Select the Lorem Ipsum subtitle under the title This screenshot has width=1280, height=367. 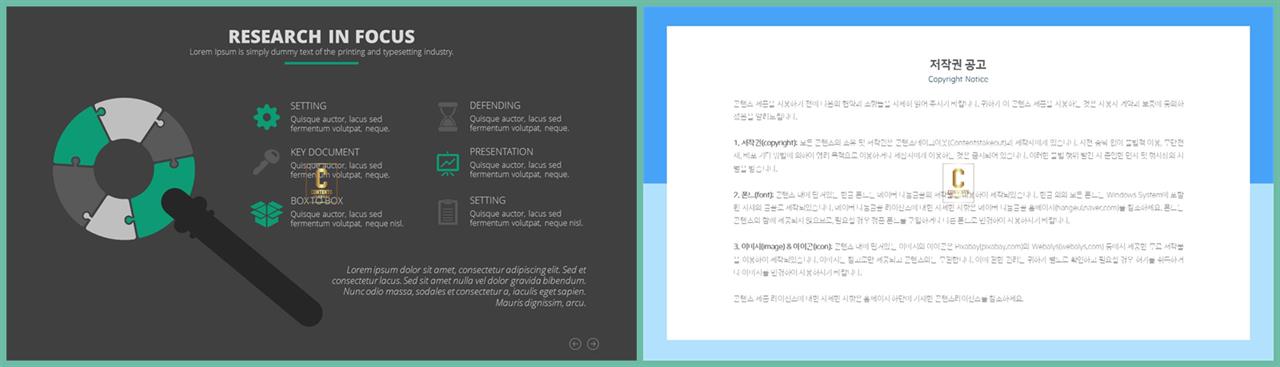(x=321, y=52)
